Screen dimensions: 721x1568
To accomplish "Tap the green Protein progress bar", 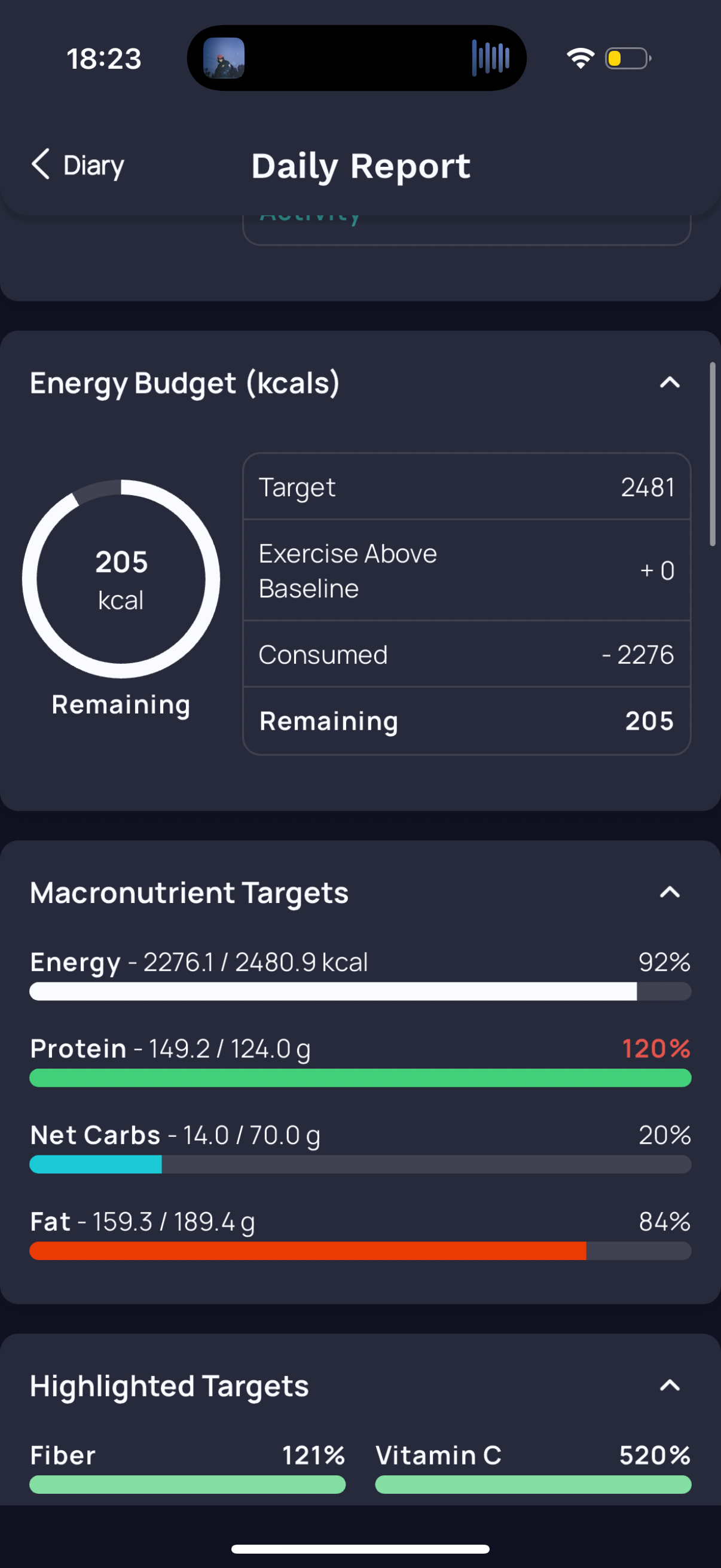I will 360,1078.
